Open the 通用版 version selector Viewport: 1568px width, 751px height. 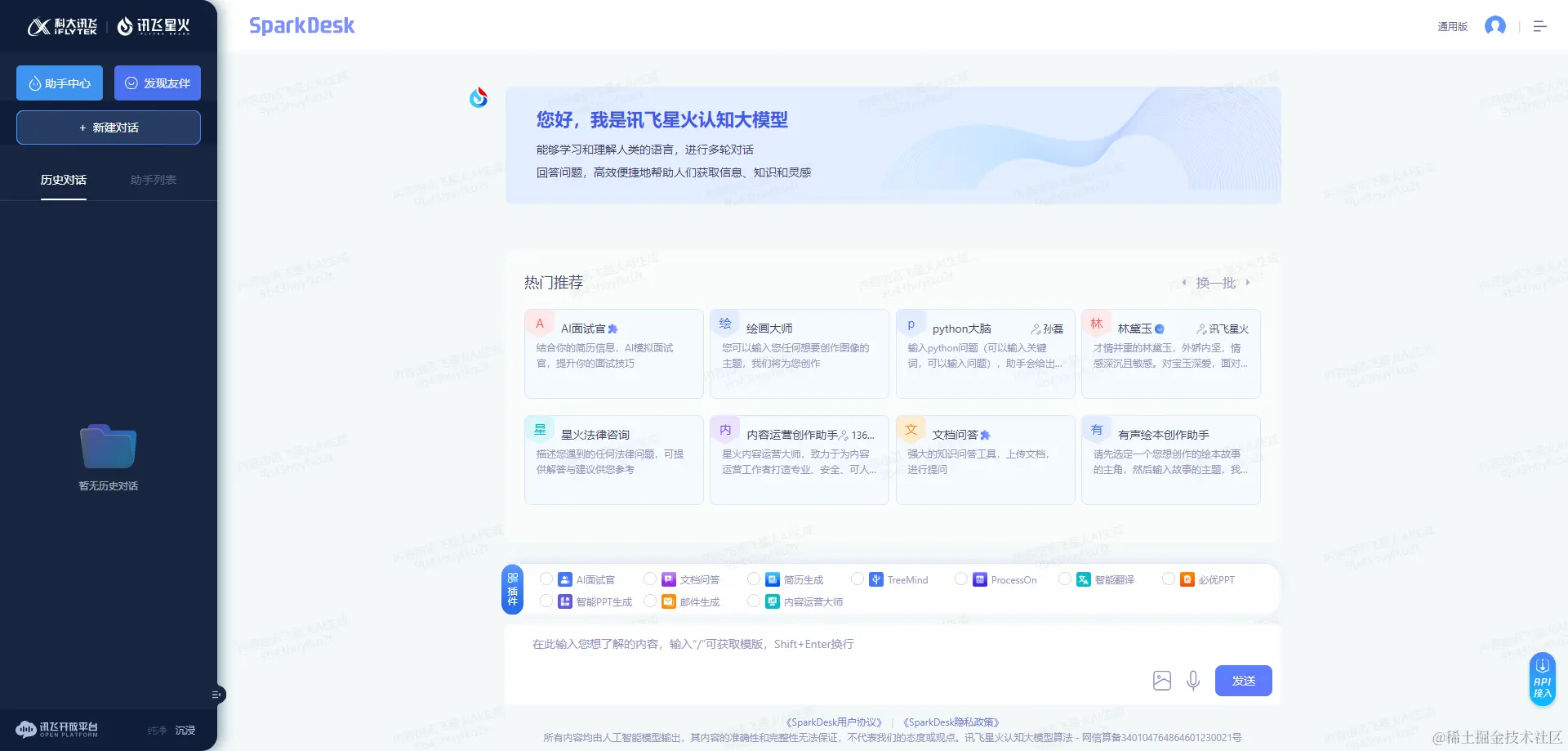(x=1452, y=27)
